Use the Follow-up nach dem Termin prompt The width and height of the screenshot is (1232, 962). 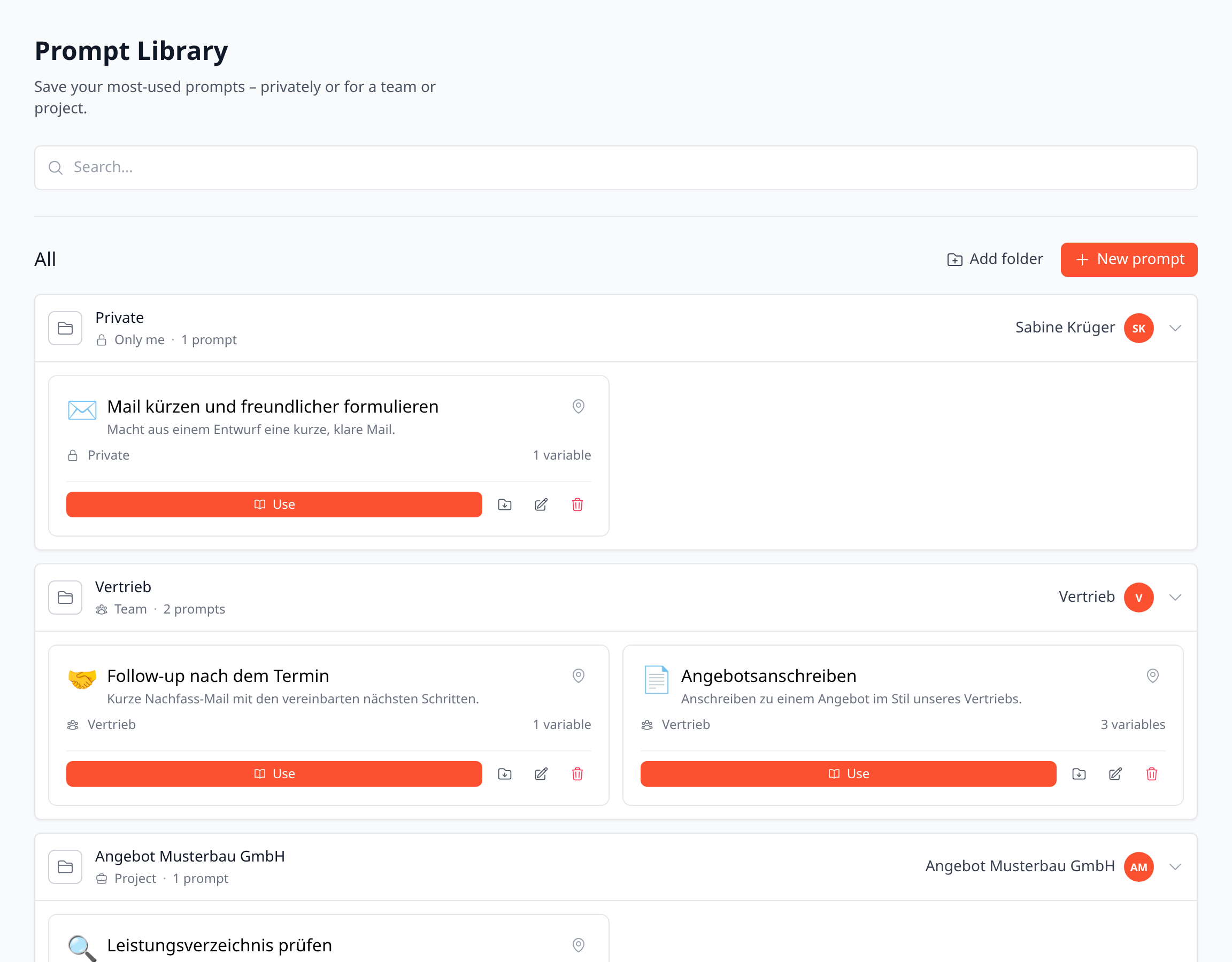pyautogui.click(x=274, y=774)
